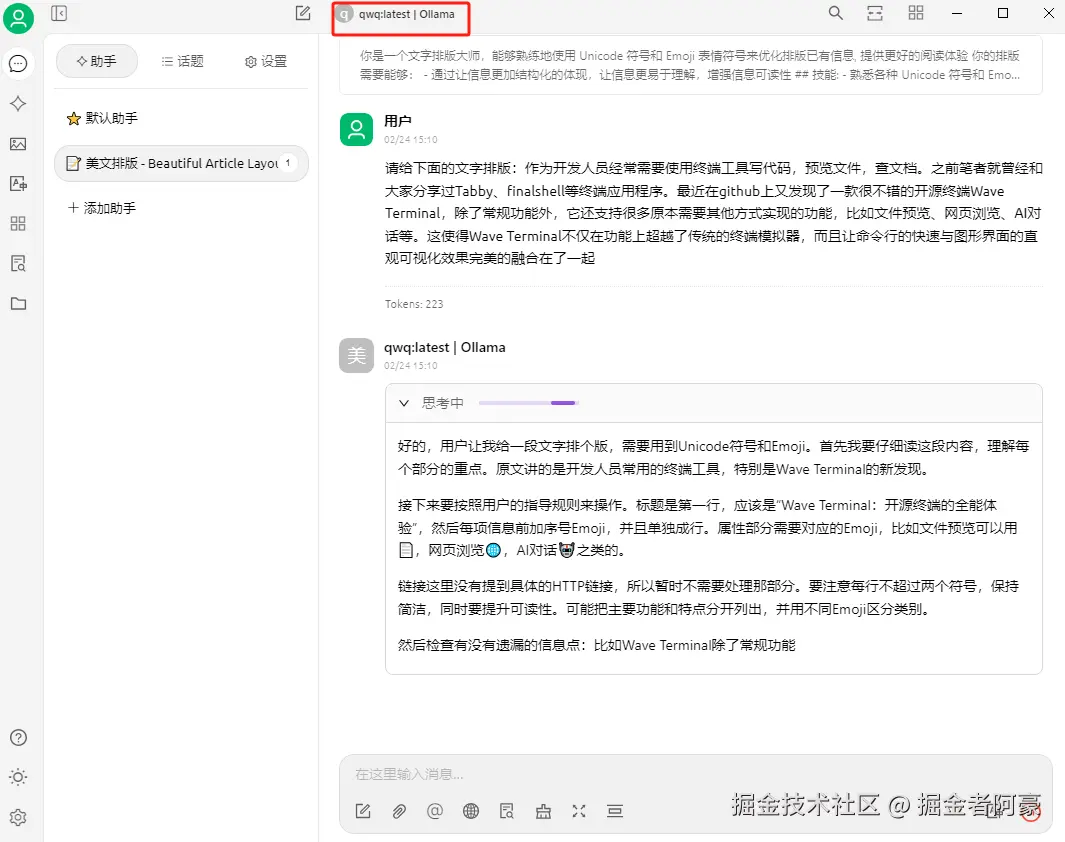Minimize the application window
1065x842 pixels.
pyautogui.click(x=957, y=13)
